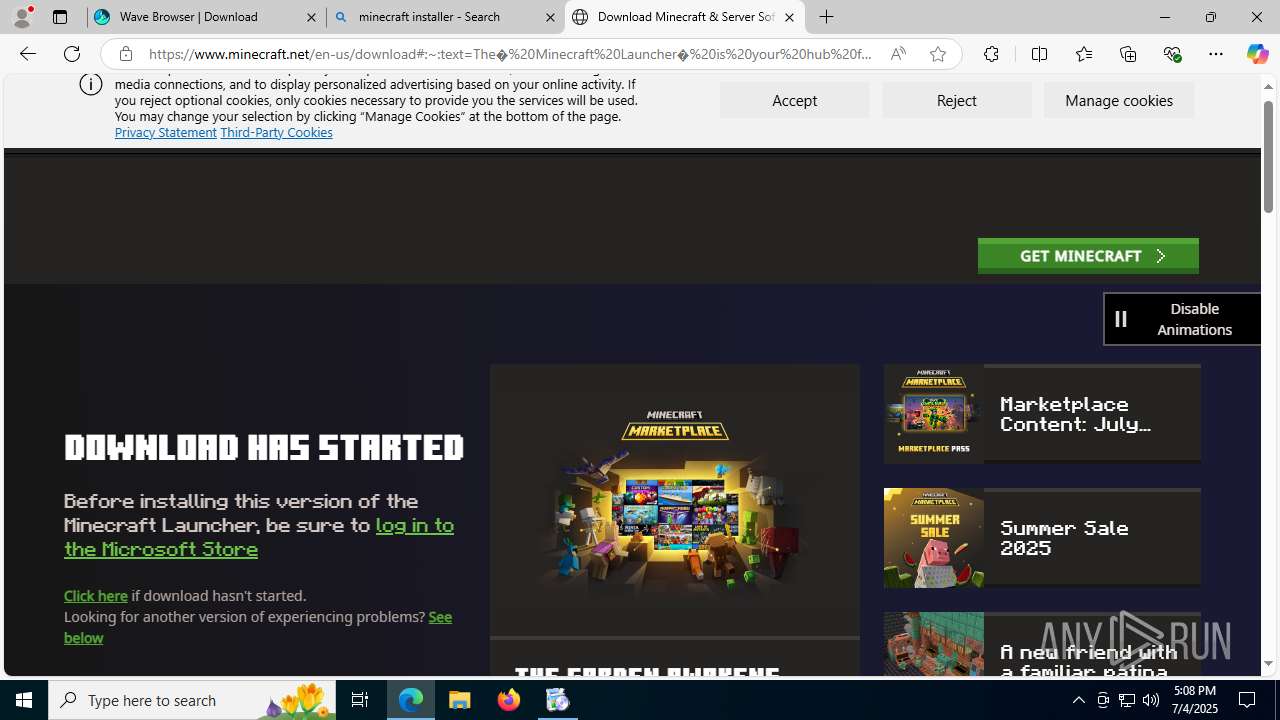This screenshot has width=1280, height=720.
Task: Click the GET MINECRAFT green button
Action: coord(1088,256)
